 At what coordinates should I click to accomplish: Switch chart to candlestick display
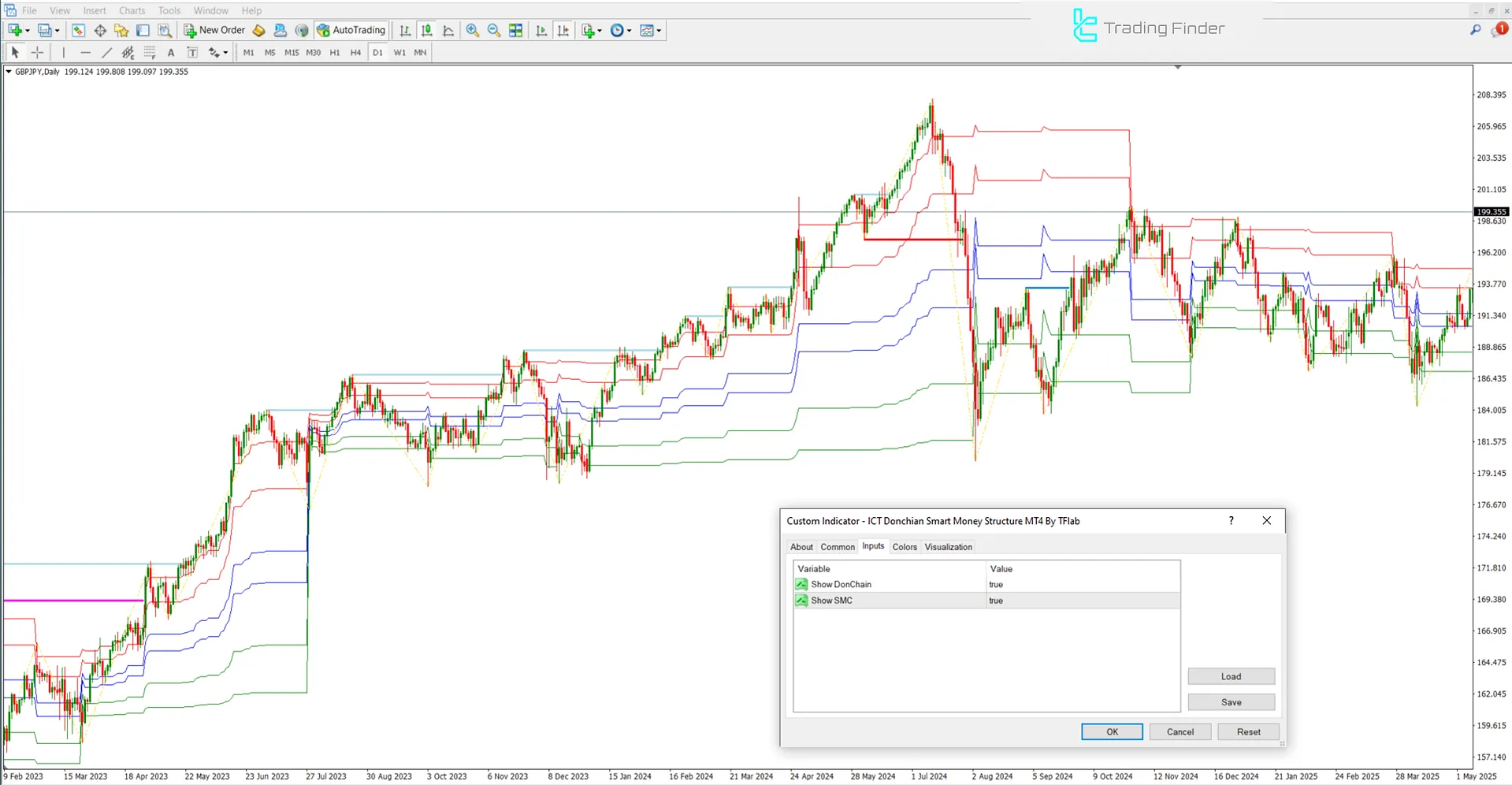[x=426, y=30]
